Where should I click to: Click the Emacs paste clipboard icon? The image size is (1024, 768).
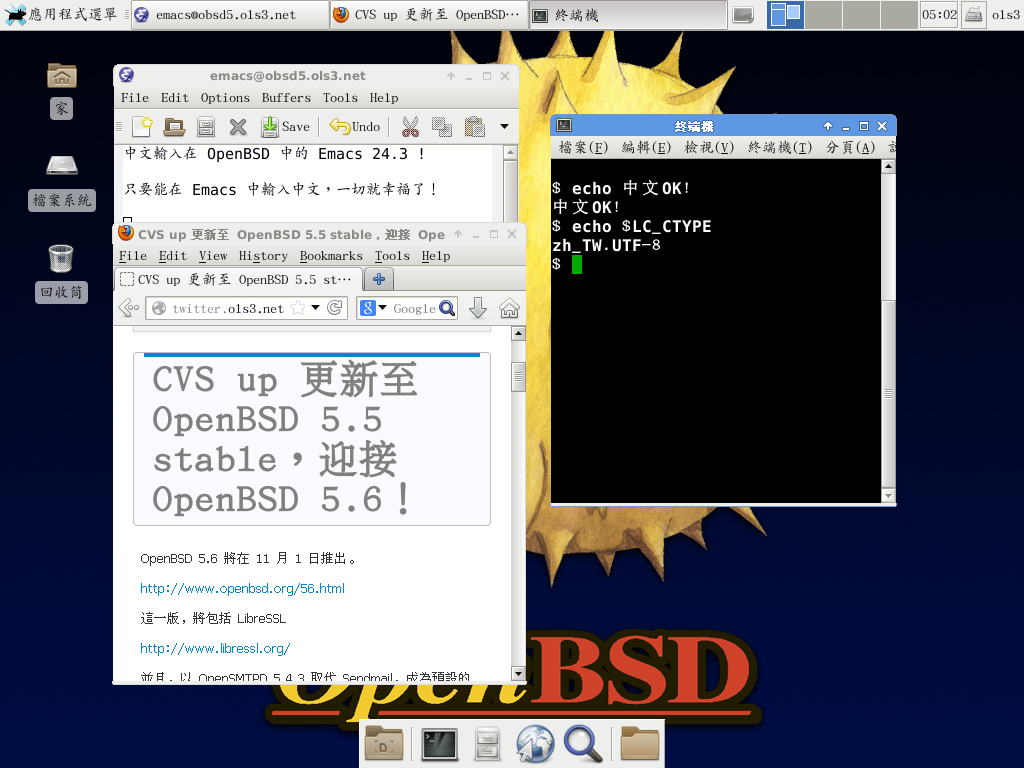coord(474,126)
